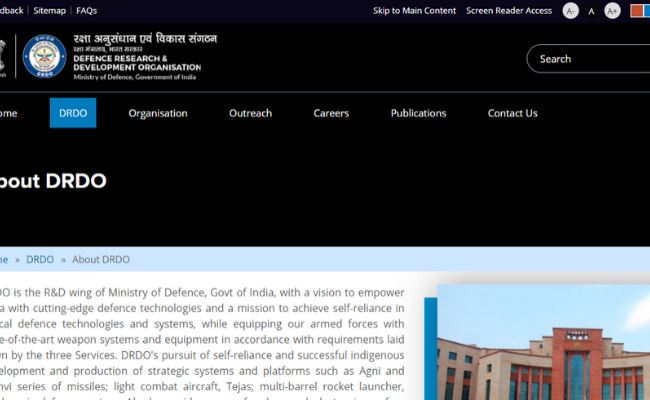The image size is (650, 400).
Task: Expand the Careers menu
Action: coord(331,113)
